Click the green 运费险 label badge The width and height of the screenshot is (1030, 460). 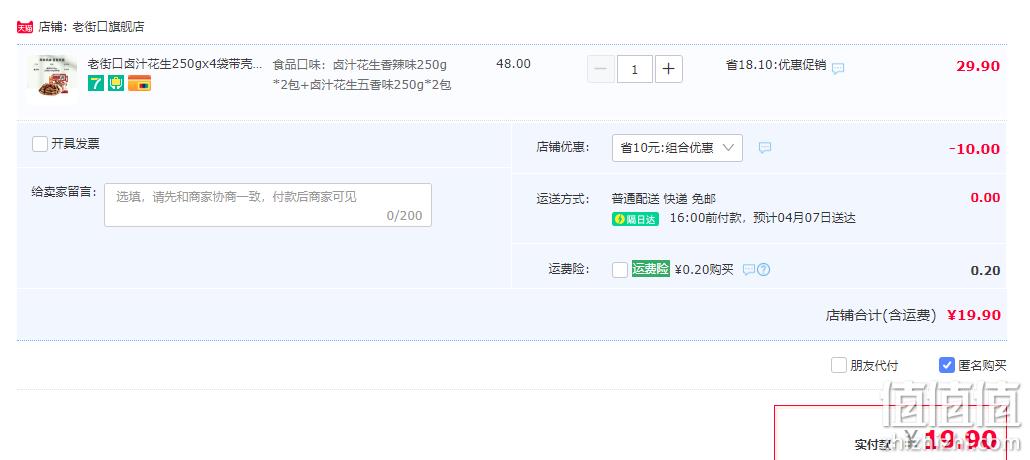point(650,269)
